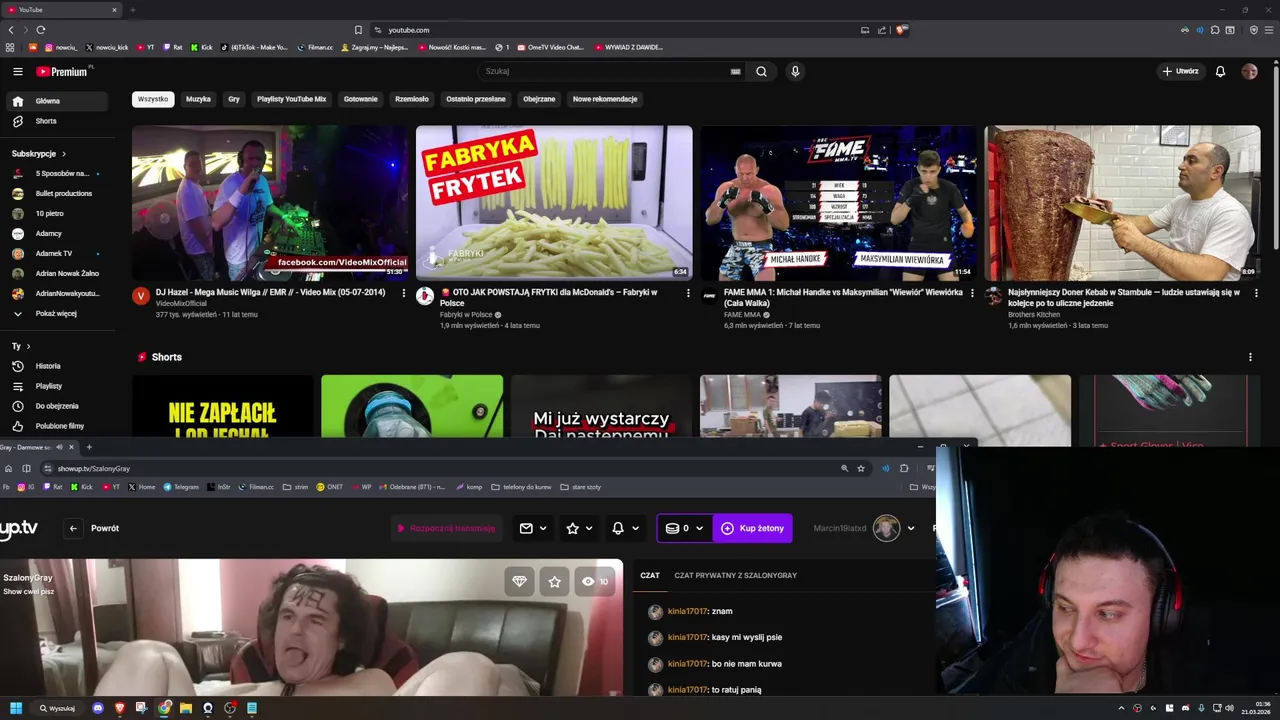Open Historia in YouTube sidebar
The height and width of the screenshot is (720, 1280).
tap(57, 366)
